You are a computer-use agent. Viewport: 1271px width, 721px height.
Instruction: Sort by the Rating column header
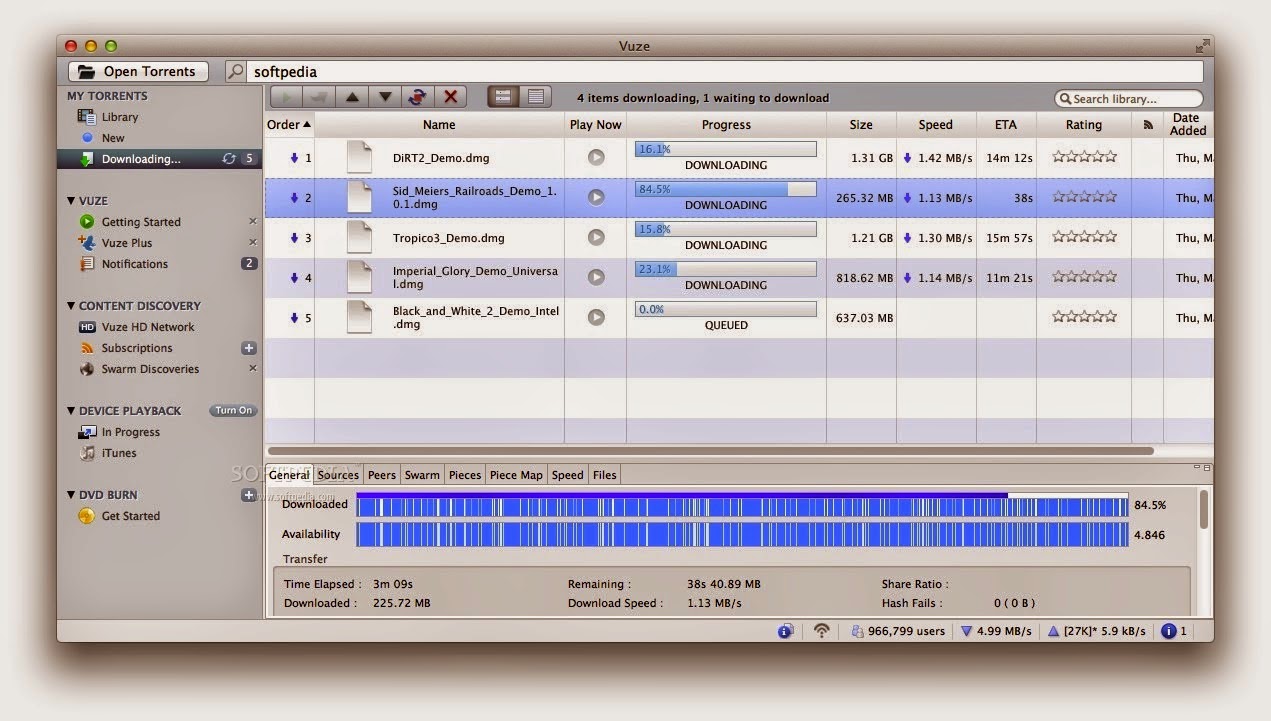click(1084, 125)
